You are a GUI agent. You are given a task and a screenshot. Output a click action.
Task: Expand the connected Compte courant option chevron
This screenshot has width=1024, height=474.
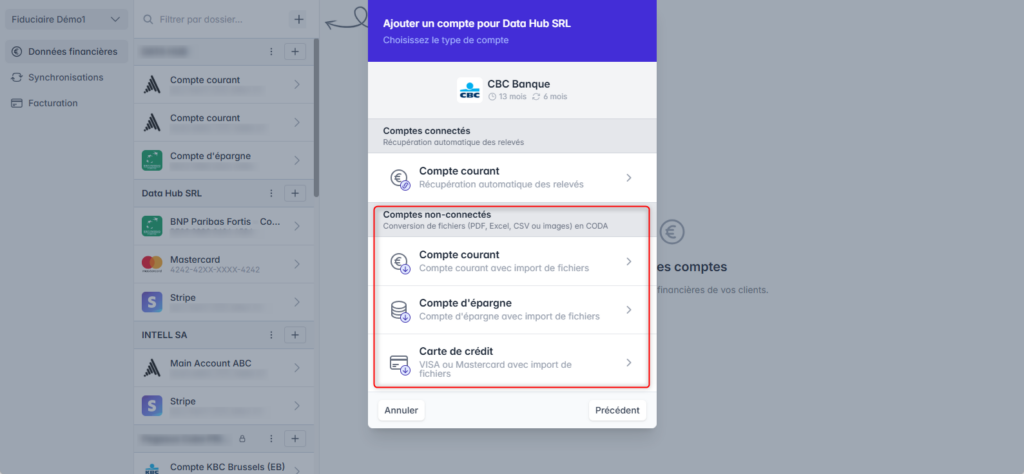coord(628,178)
